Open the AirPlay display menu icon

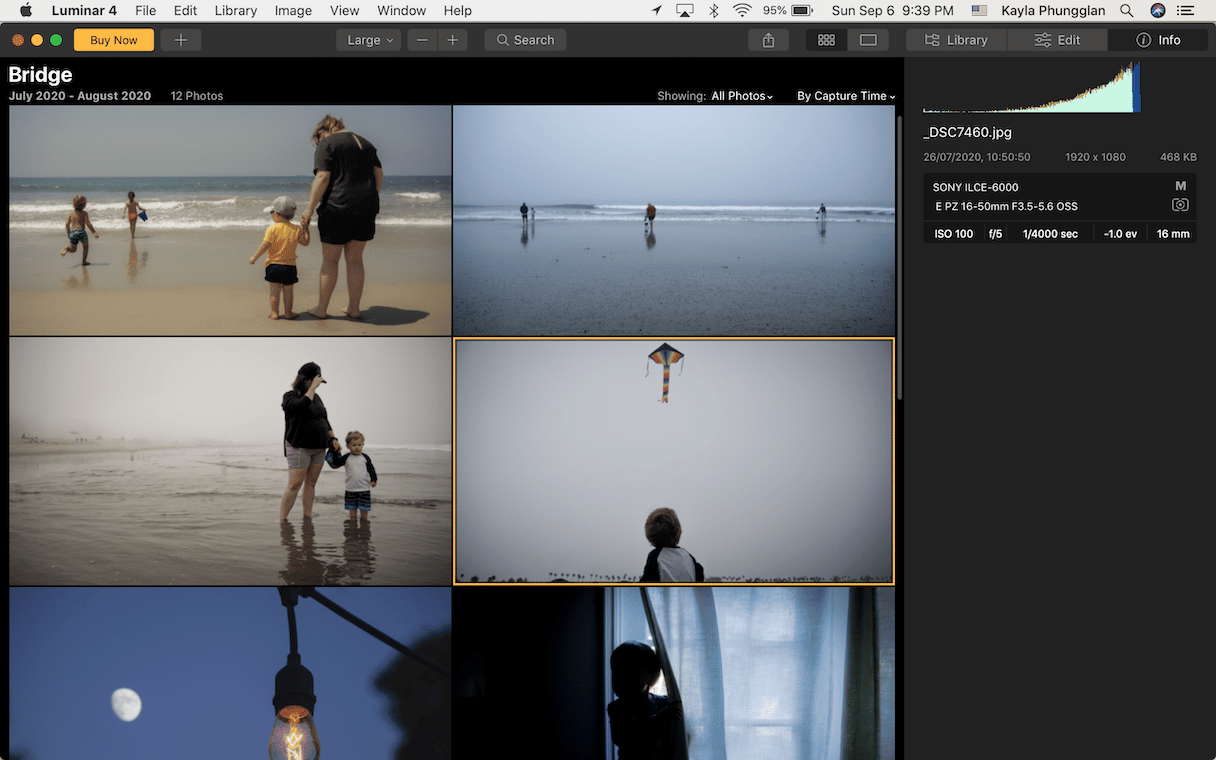tap(685, 11)
